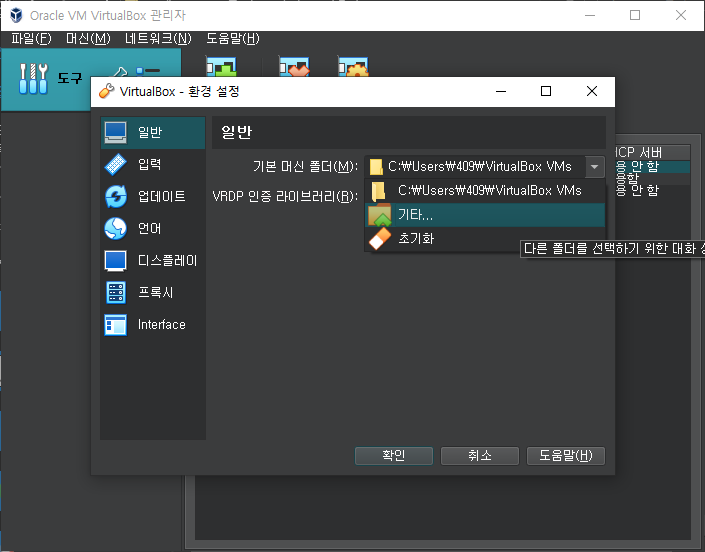The width and height of the screenshot is (705, 552).
Task: Click the 도구 tools icon in main window
Action: 33,79
